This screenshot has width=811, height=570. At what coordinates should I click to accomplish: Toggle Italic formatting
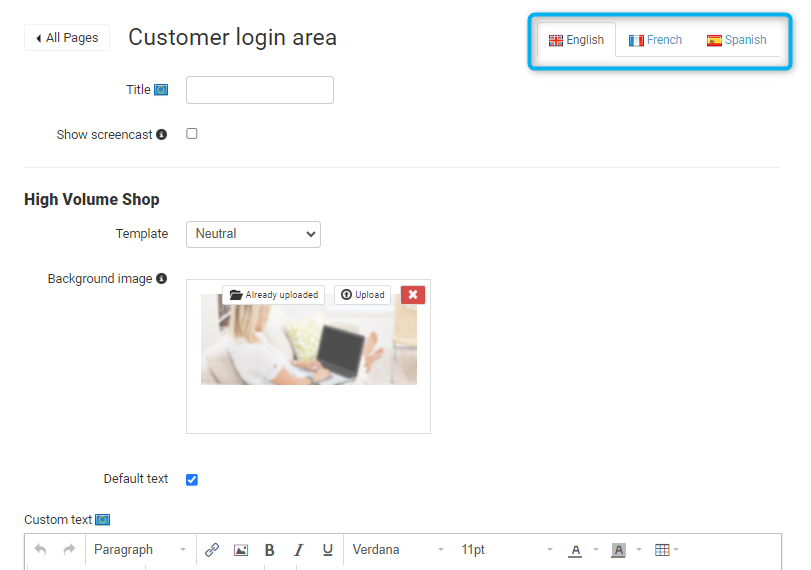tap(298, 550)
